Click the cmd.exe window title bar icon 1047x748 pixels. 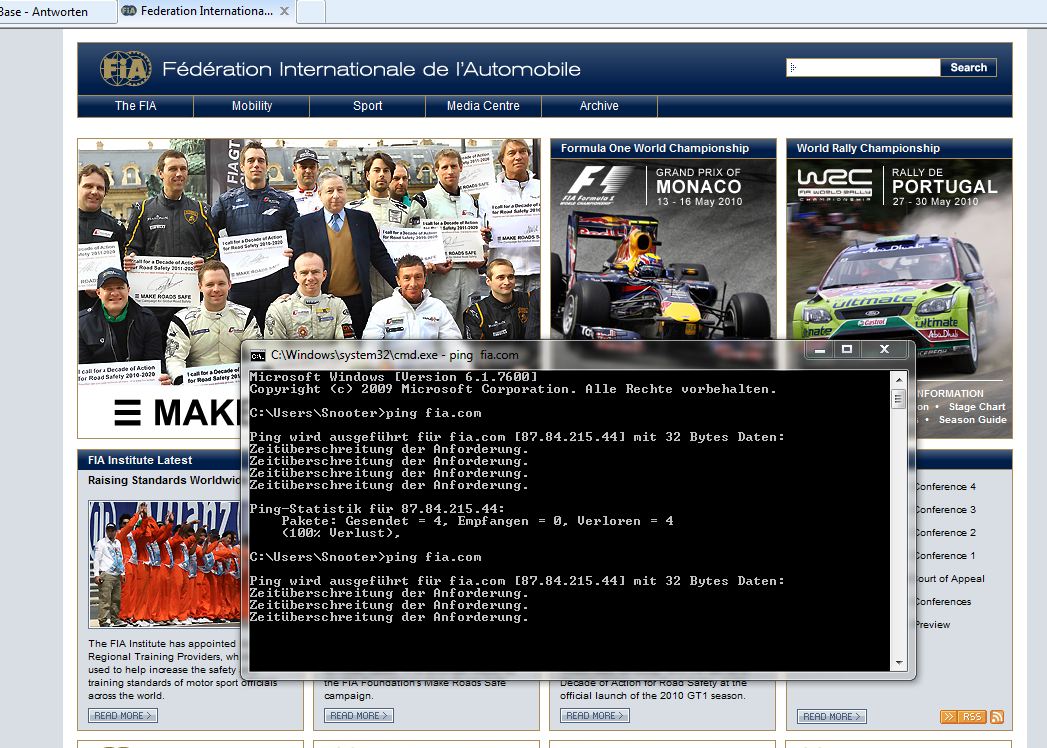pyautogui.click(x=258, y=355)
